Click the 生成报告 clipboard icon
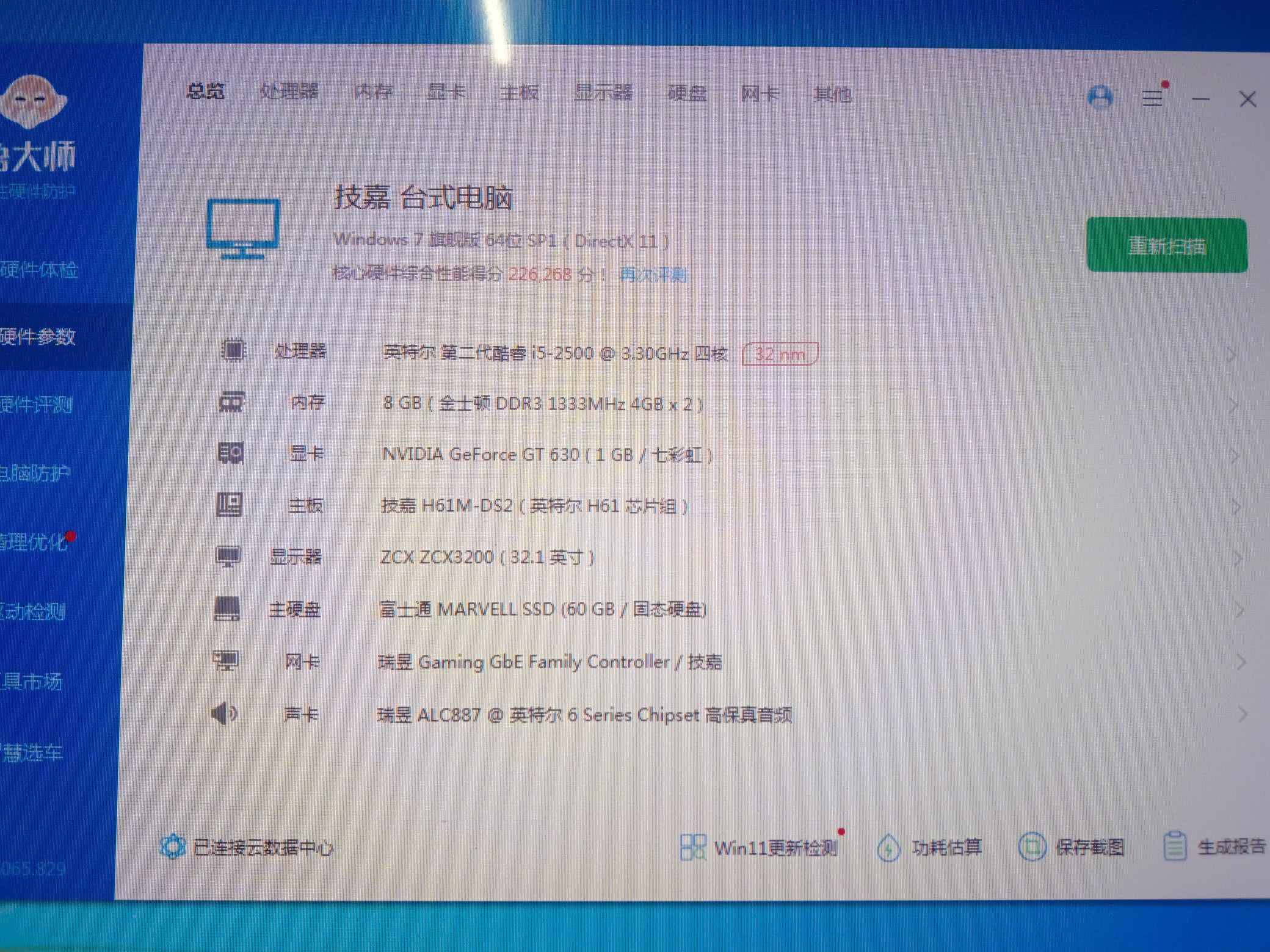 [x=1175, y=846]
